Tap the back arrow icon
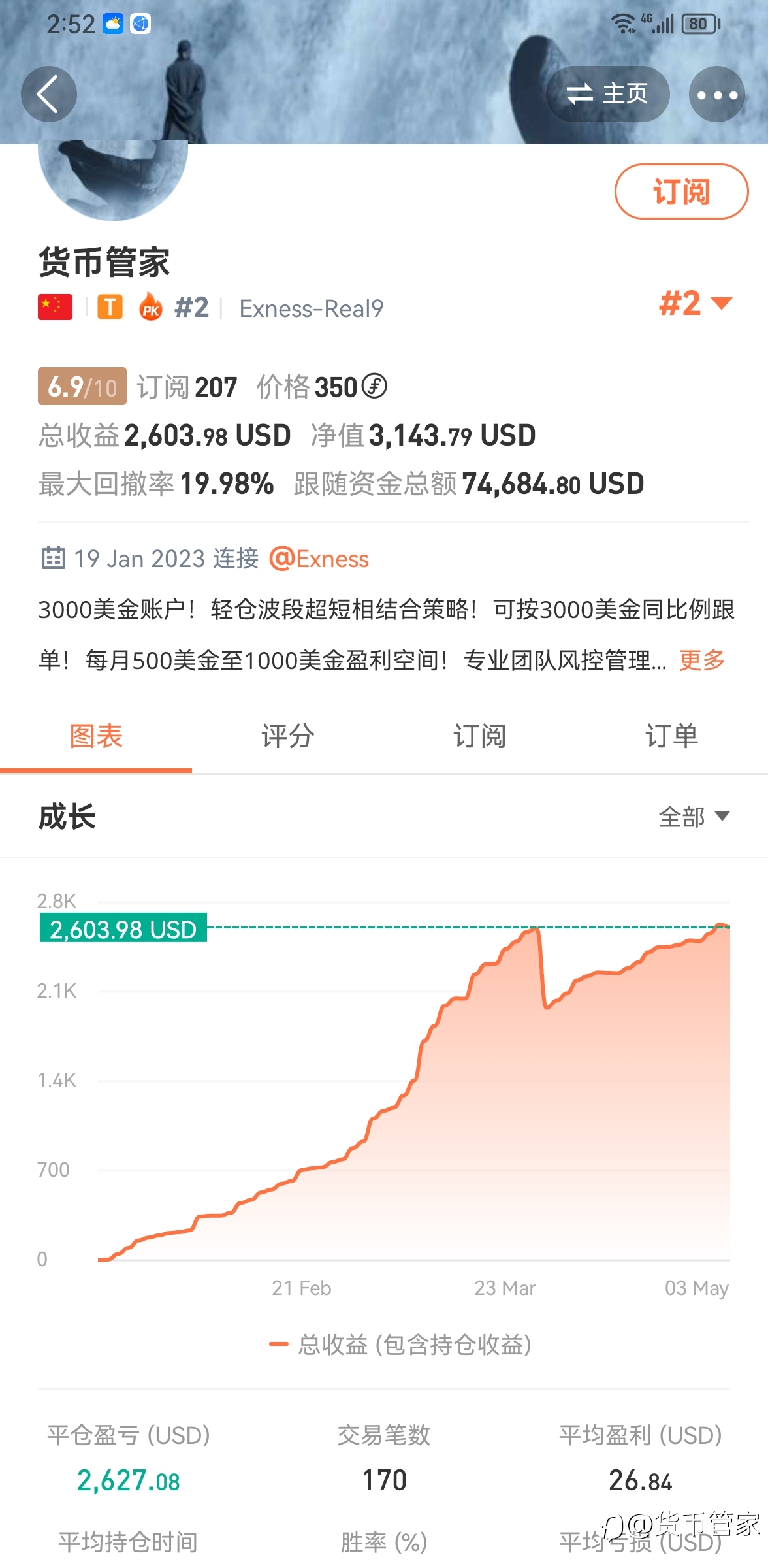Image resolution: width=768 pixels, height=1568 pixels. point(49,94)
